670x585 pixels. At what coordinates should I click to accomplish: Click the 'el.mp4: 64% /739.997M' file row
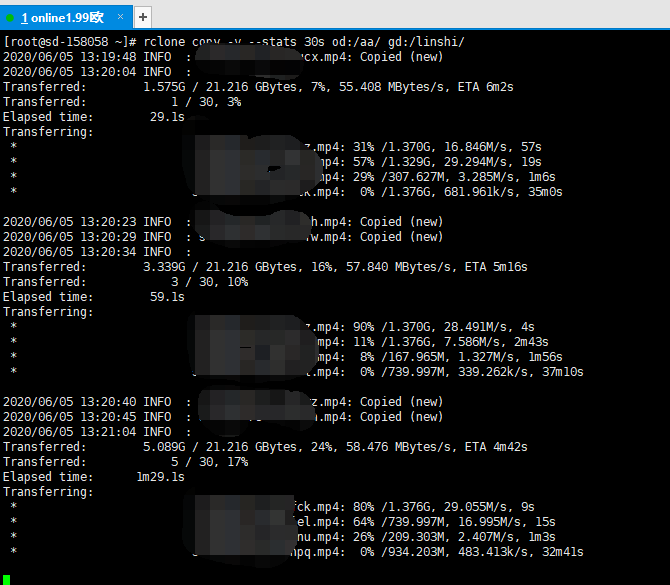tap(282, 522)
